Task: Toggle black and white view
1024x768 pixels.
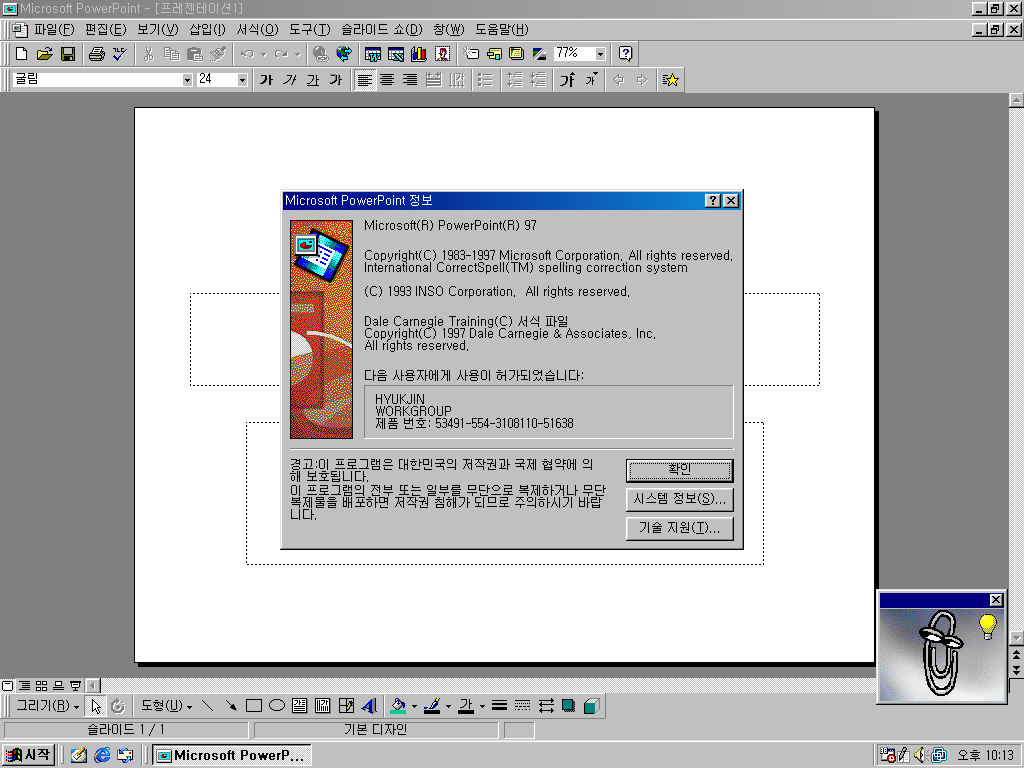Action: 539,54
